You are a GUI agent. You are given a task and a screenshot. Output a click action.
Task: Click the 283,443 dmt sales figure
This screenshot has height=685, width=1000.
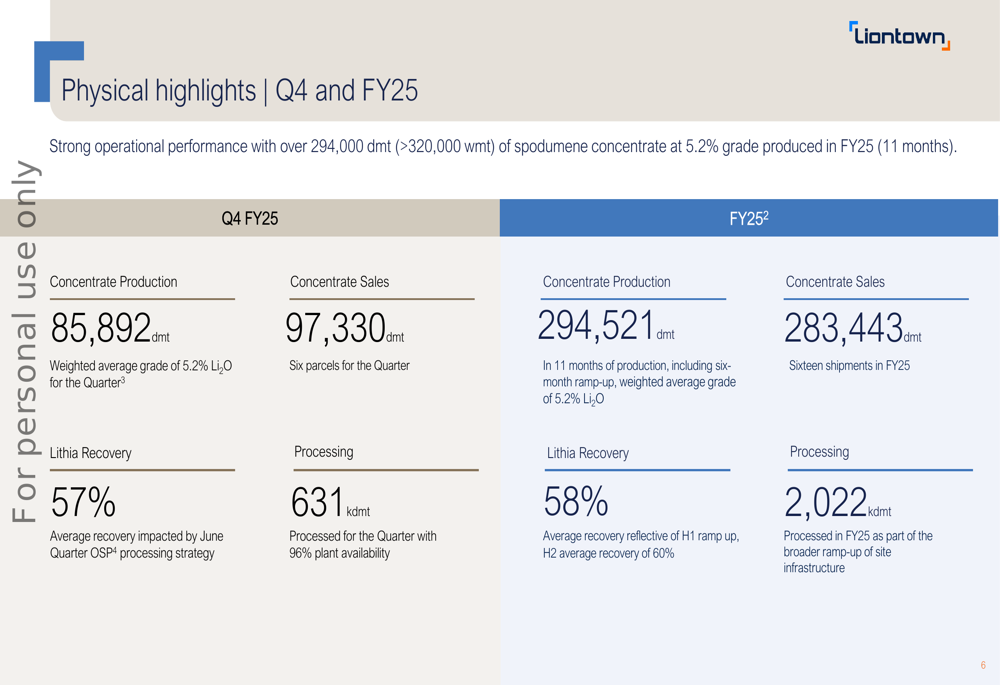[852, 327]
